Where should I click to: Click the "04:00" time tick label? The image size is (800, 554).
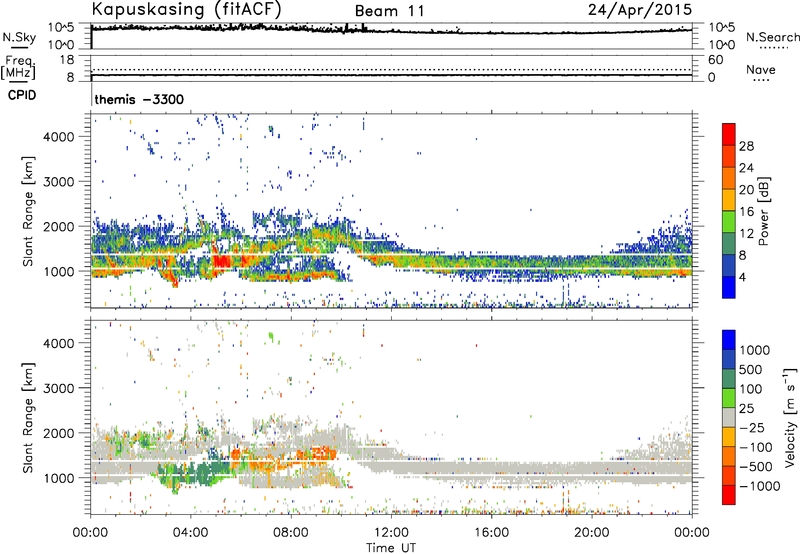[191, 533]
